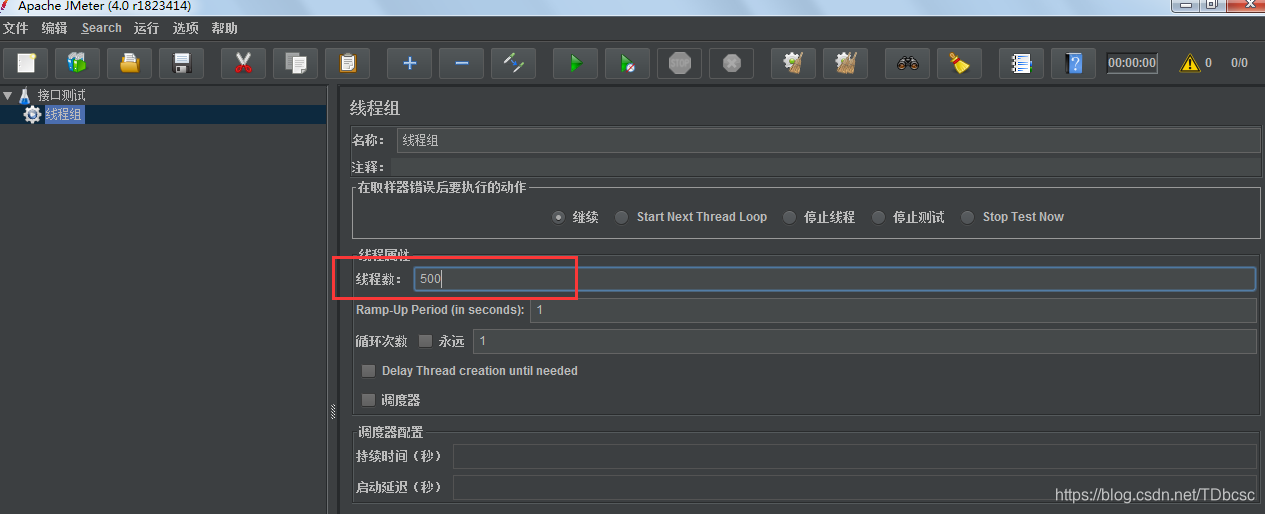Open the 文件 menu

(x=15, y=28)
